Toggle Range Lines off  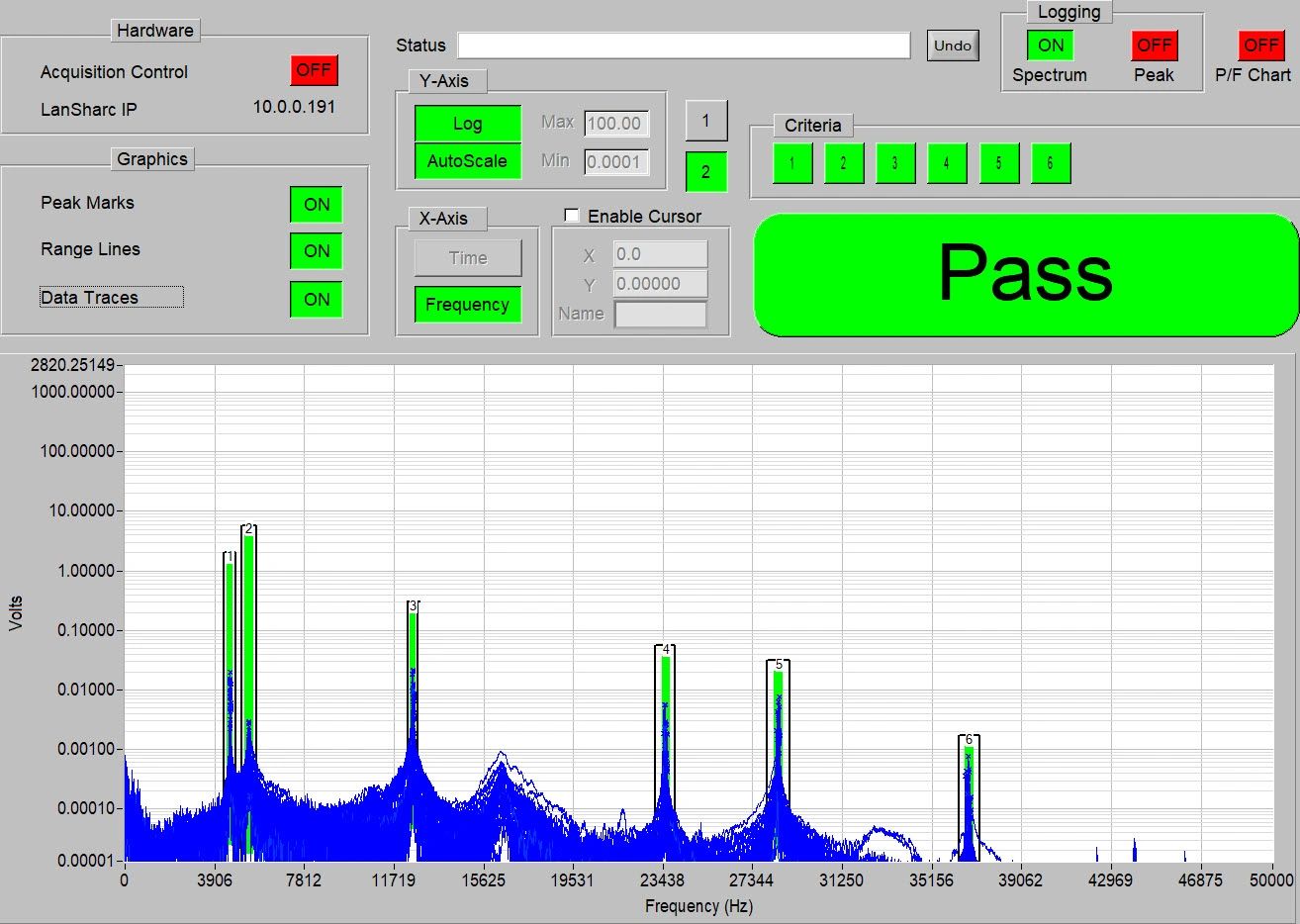point(316,251)
